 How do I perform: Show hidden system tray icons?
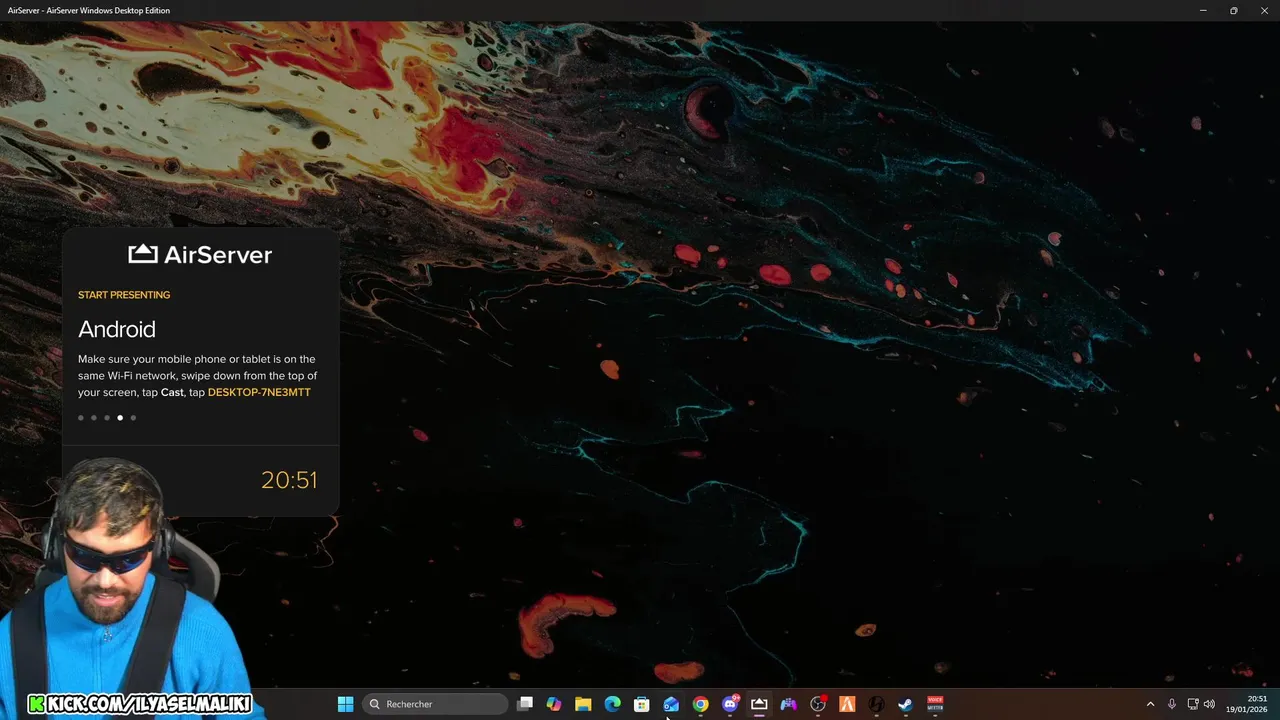click(x=1150, y=704)
